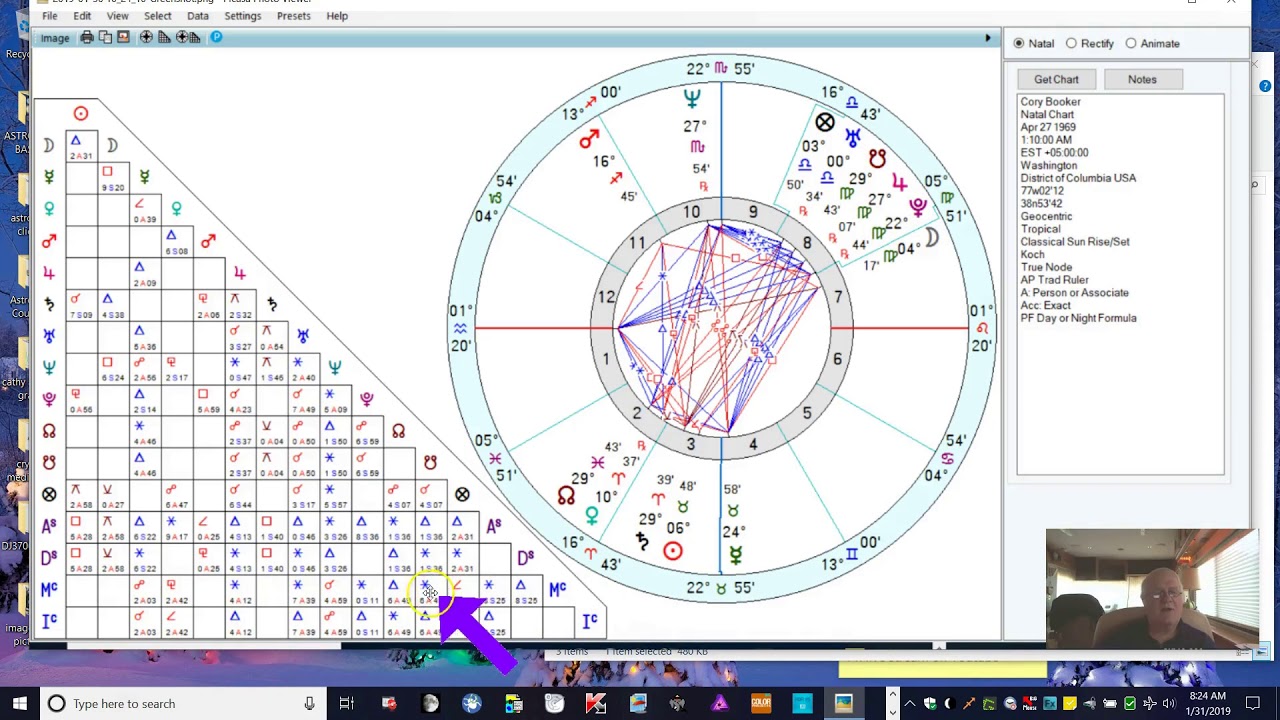Click the Saturn glyph in the wheel

point(641,541)
